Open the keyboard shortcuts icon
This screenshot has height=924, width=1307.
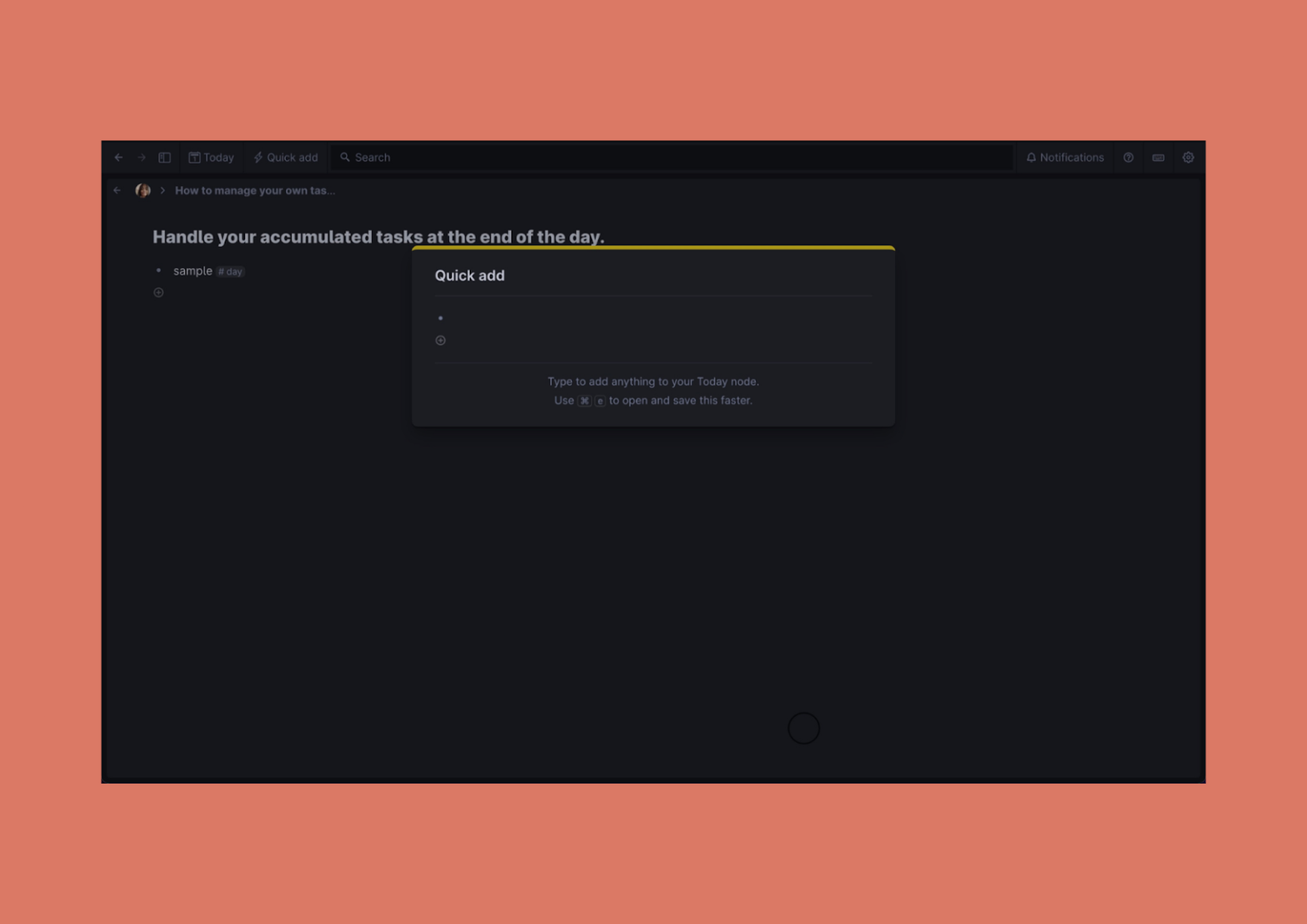point(1158,157)
